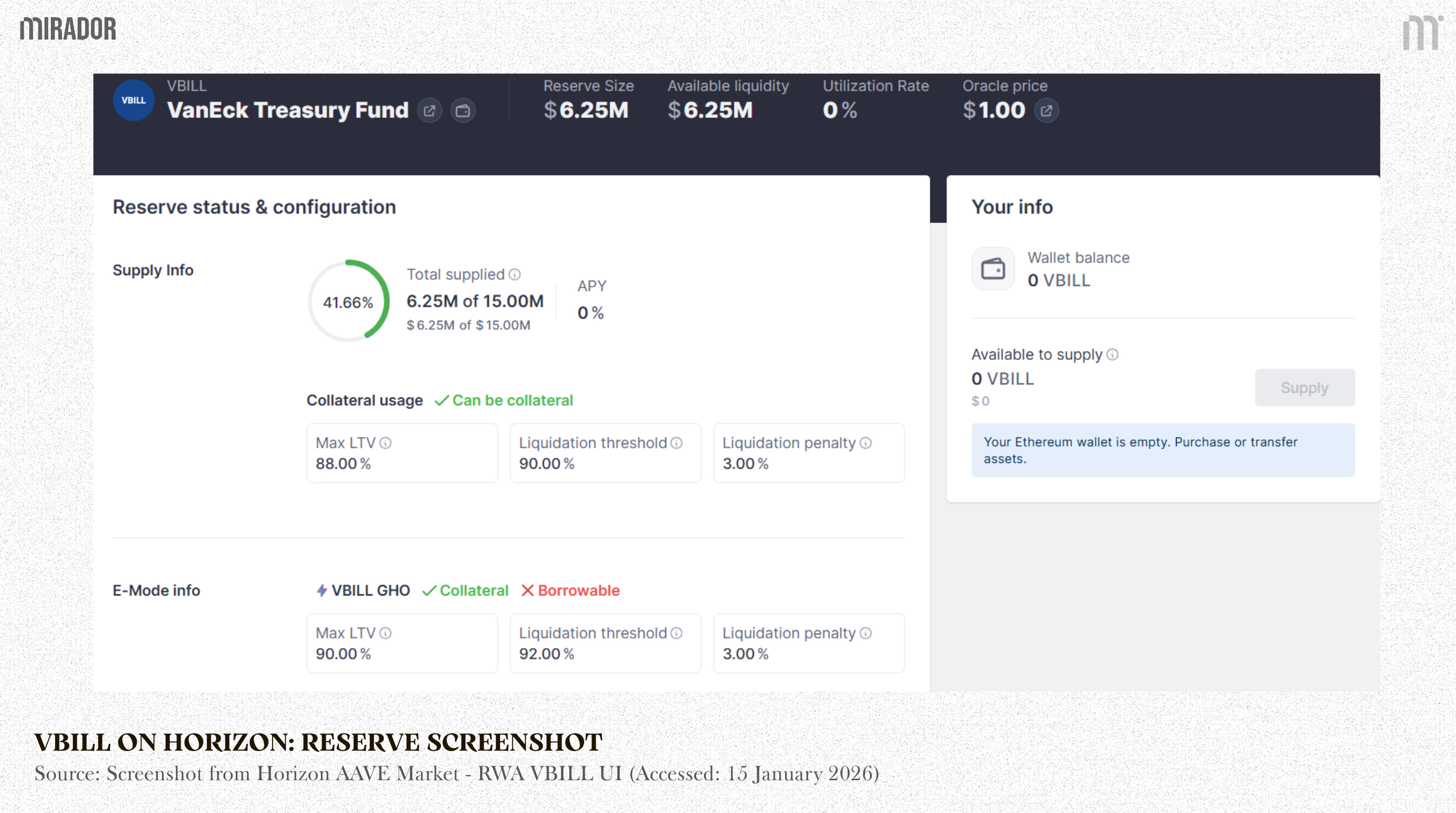Click info icon on E-Mode Liquidation penalty
Viewport: 1456px width, 813px height.
tap(866, 633)
